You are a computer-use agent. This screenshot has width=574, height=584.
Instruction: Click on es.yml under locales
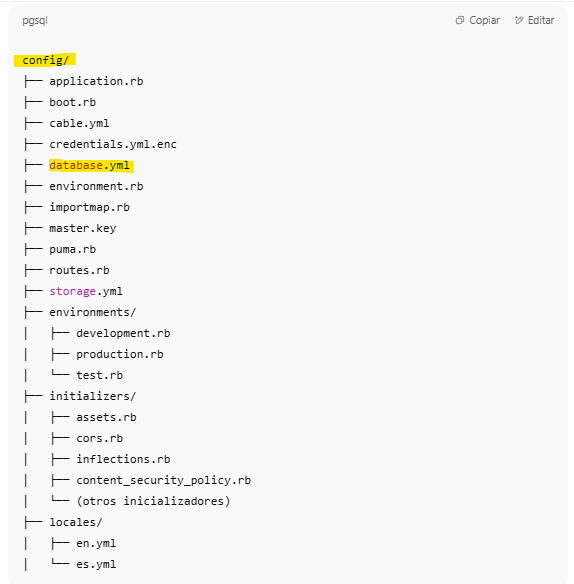click(x=96, y=564)
